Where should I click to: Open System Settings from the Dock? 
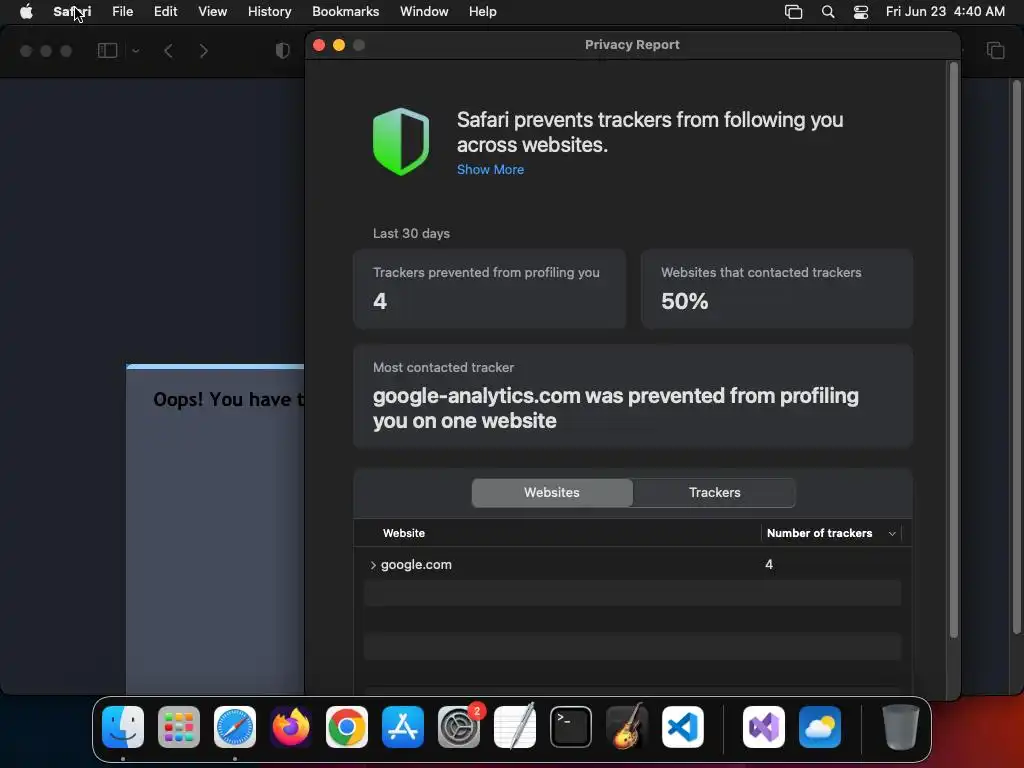pyautogui.click(x=459, y=727)
